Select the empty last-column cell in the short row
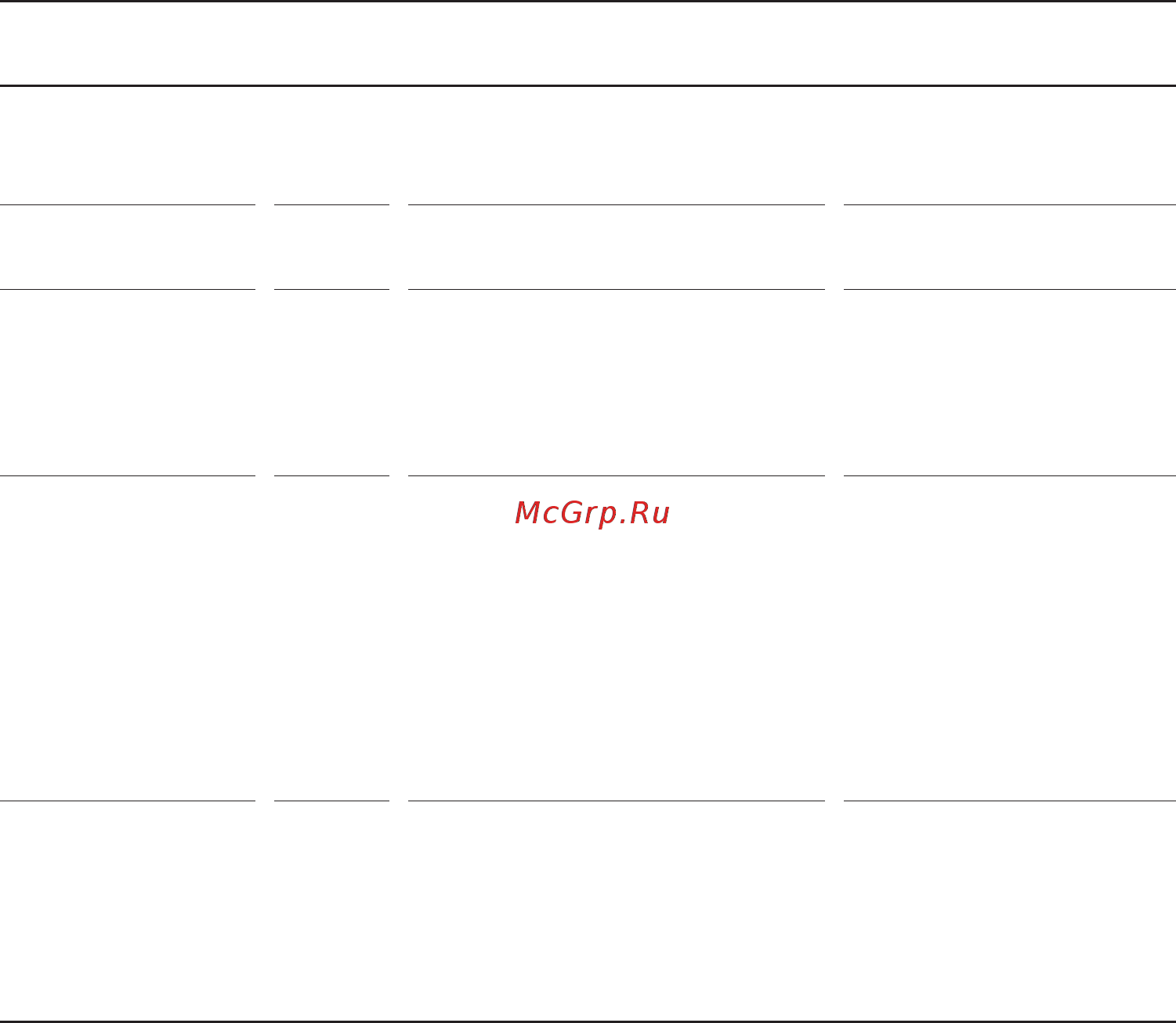This screenshot has height=1023, width=1176. pyautogui.click(x=1010, y=247)
